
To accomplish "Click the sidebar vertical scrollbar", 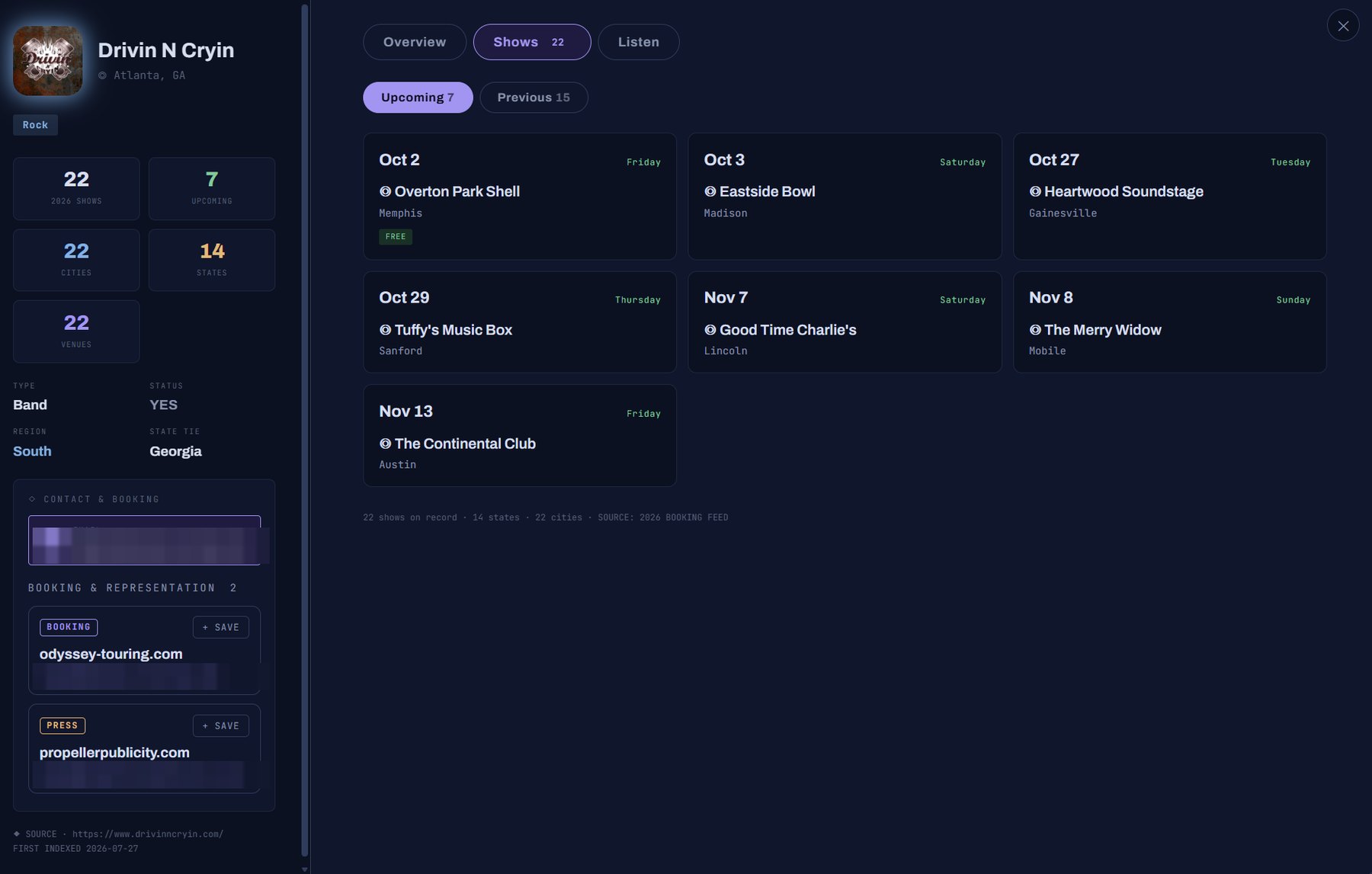I will pyautogui.click(x=305, y=431).
